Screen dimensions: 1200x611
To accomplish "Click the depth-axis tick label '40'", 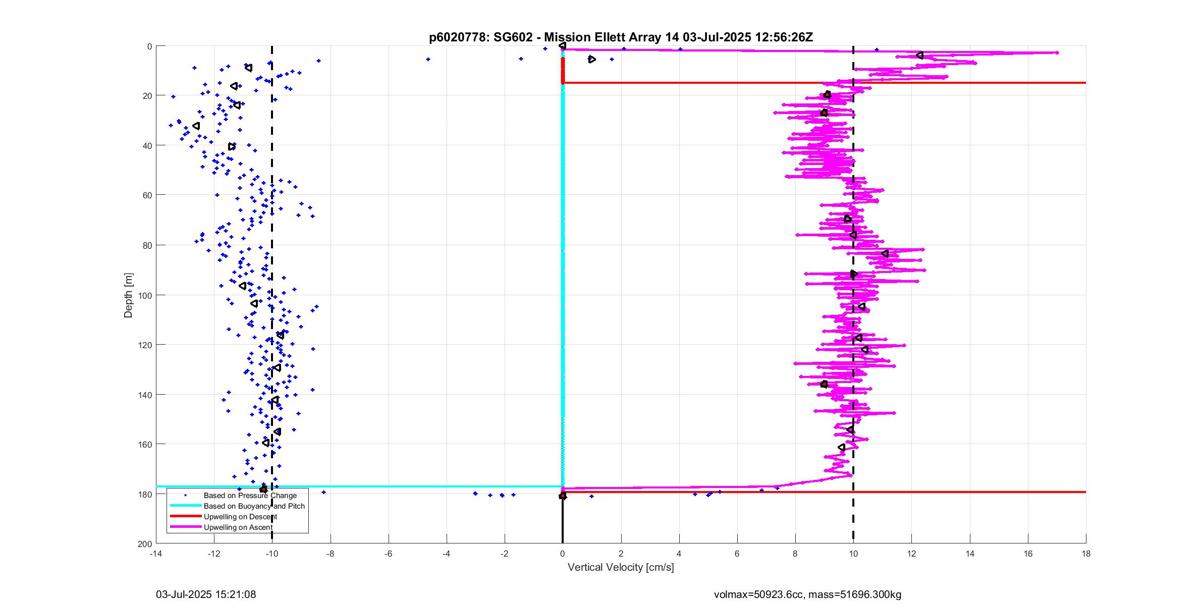I will click(146, 145).
